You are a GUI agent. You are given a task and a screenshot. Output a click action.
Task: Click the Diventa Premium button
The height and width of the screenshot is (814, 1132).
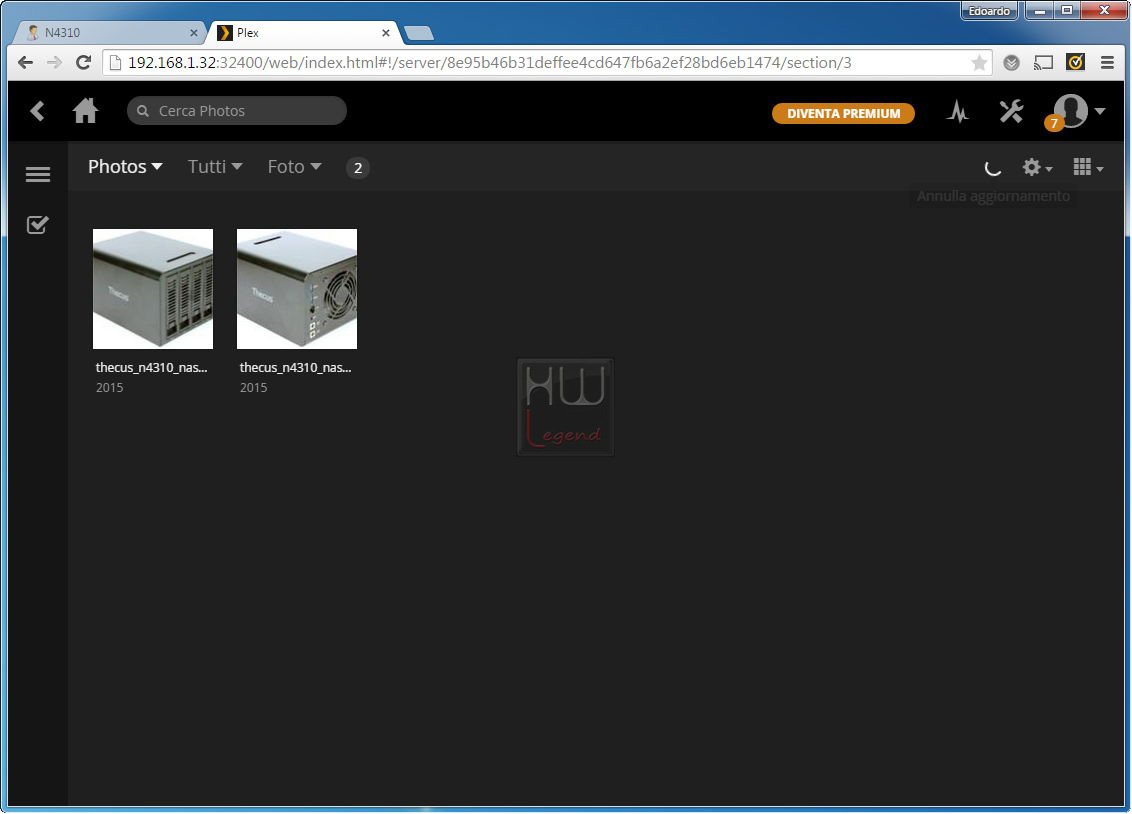(x=843, y=113)
